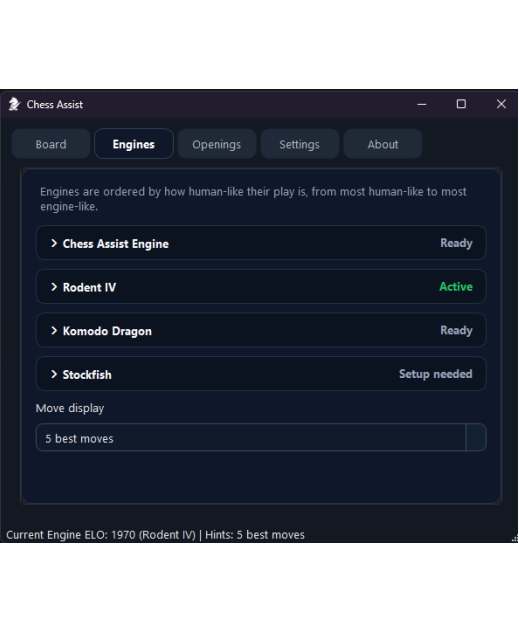
Task: Expand the Chess Assist Engine chevron
Action: [54, 243]
